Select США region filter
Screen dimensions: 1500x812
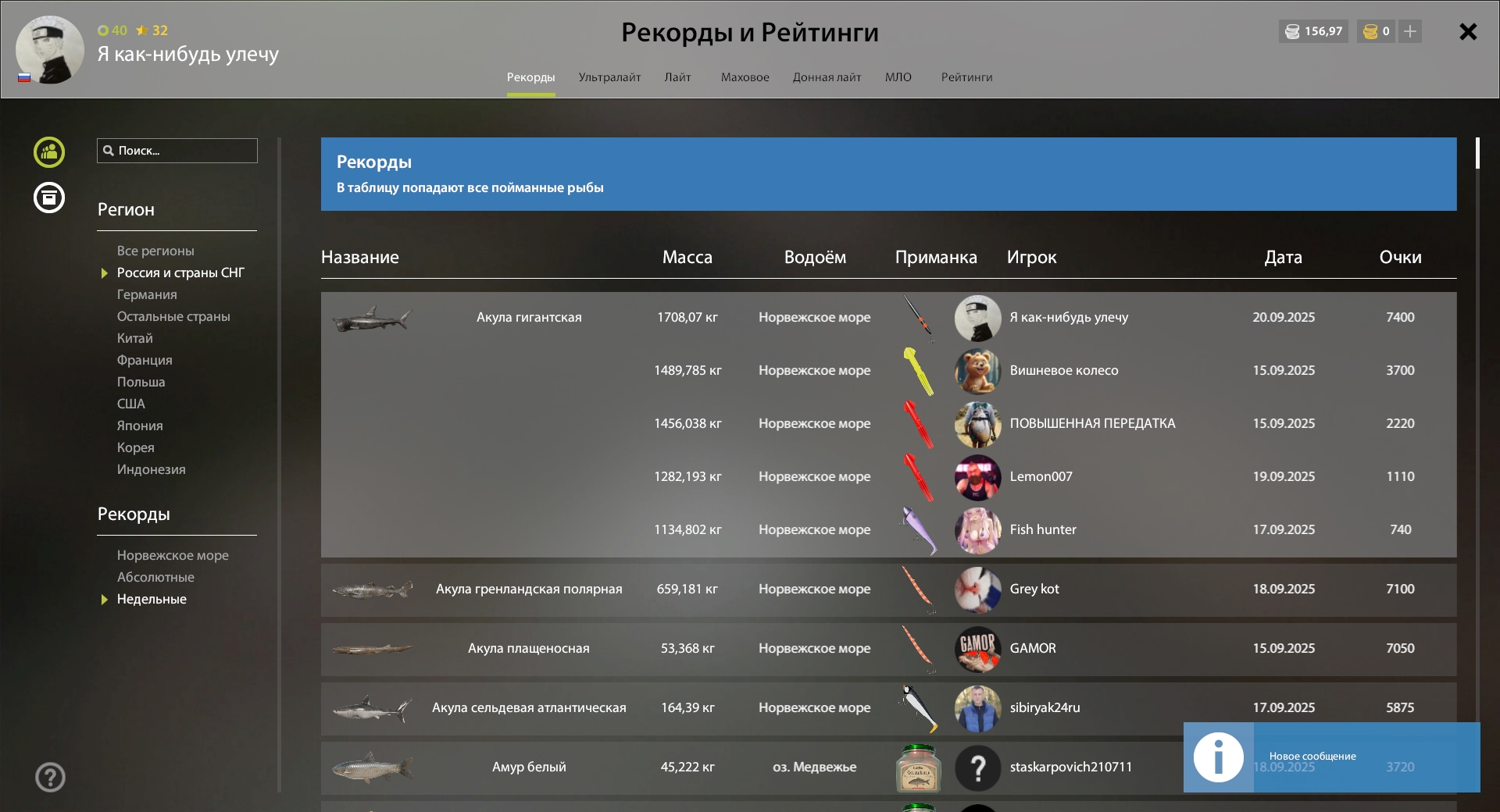(130, 404)
